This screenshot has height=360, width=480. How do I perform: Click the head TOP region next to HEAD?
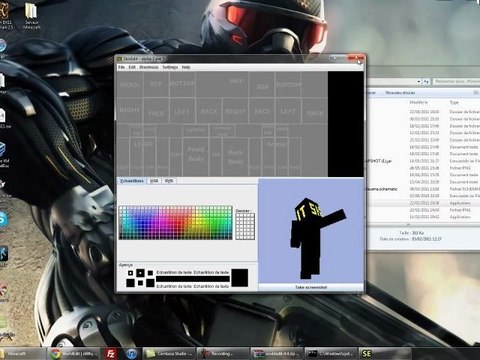[x=156, y=84]
